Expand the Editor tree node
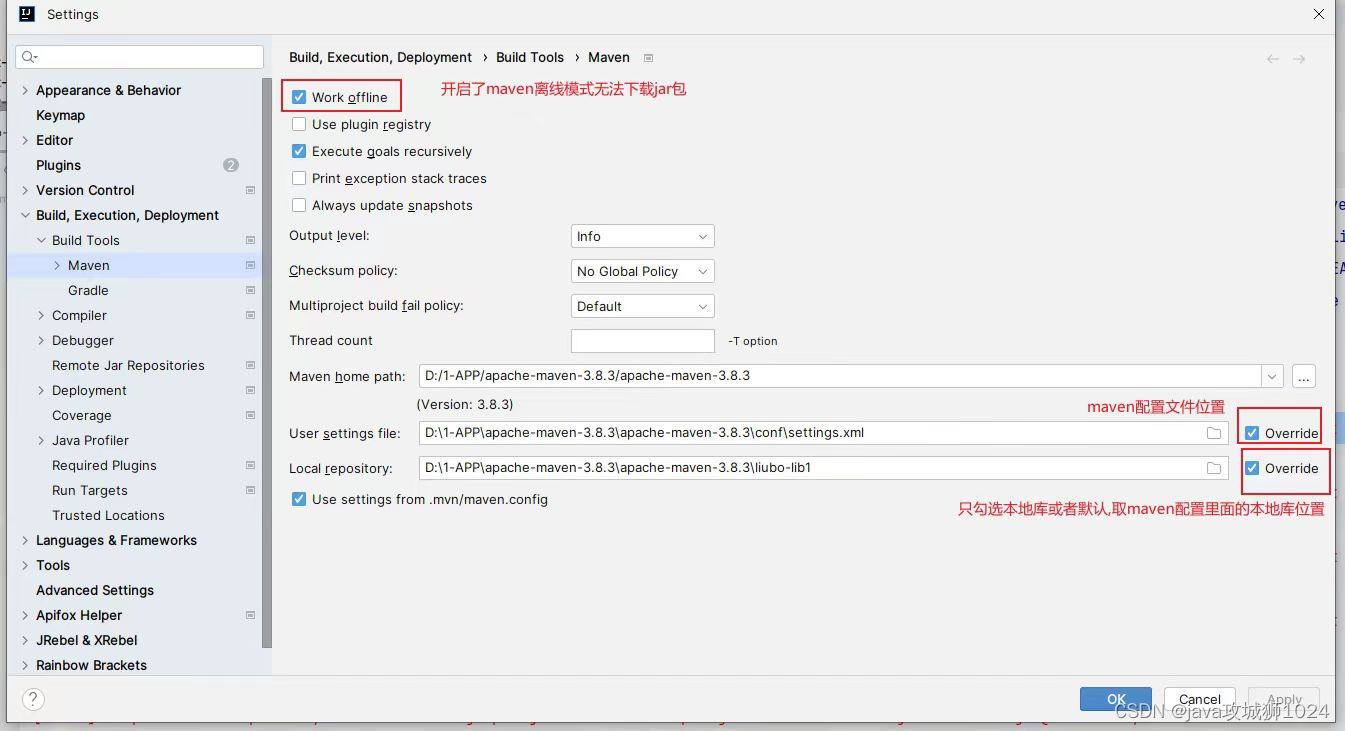This screenshot has width=1345, height=731. (25, 140)
